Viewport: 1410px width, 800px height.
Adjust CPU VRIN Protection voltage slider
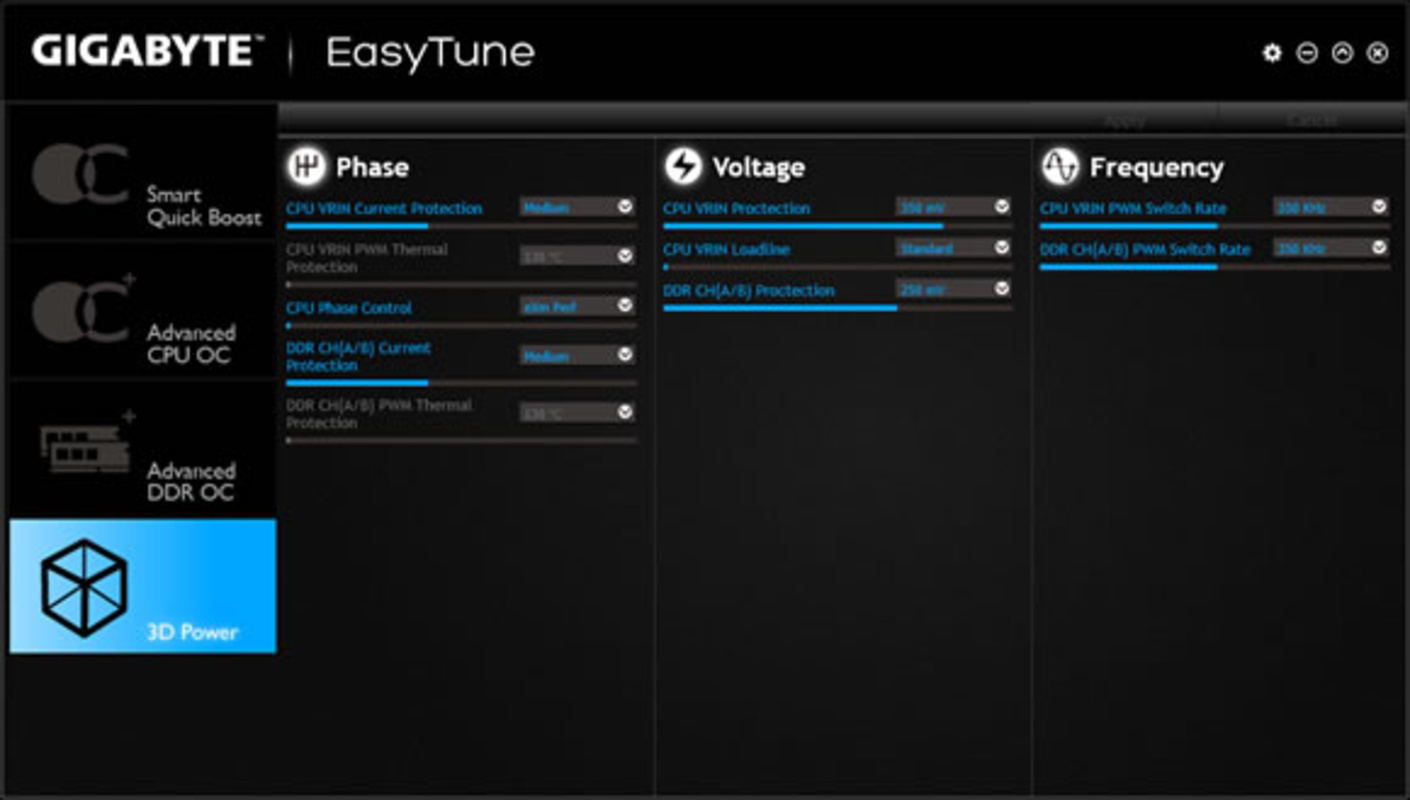coord(838,226)
